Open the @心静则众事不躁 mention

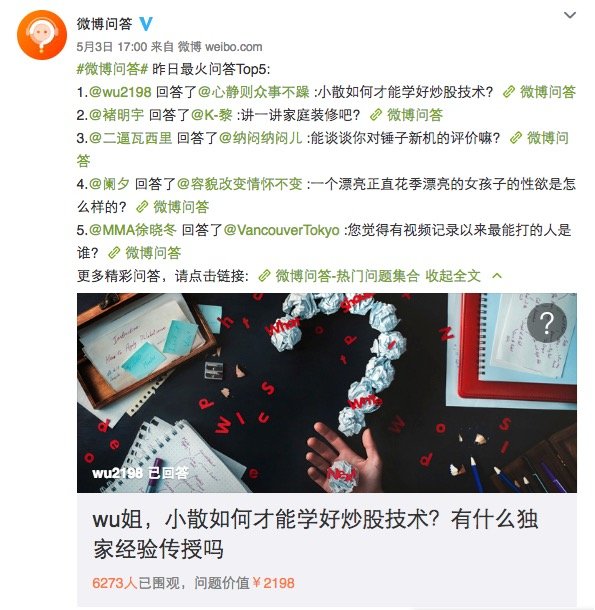click(254, 92)
